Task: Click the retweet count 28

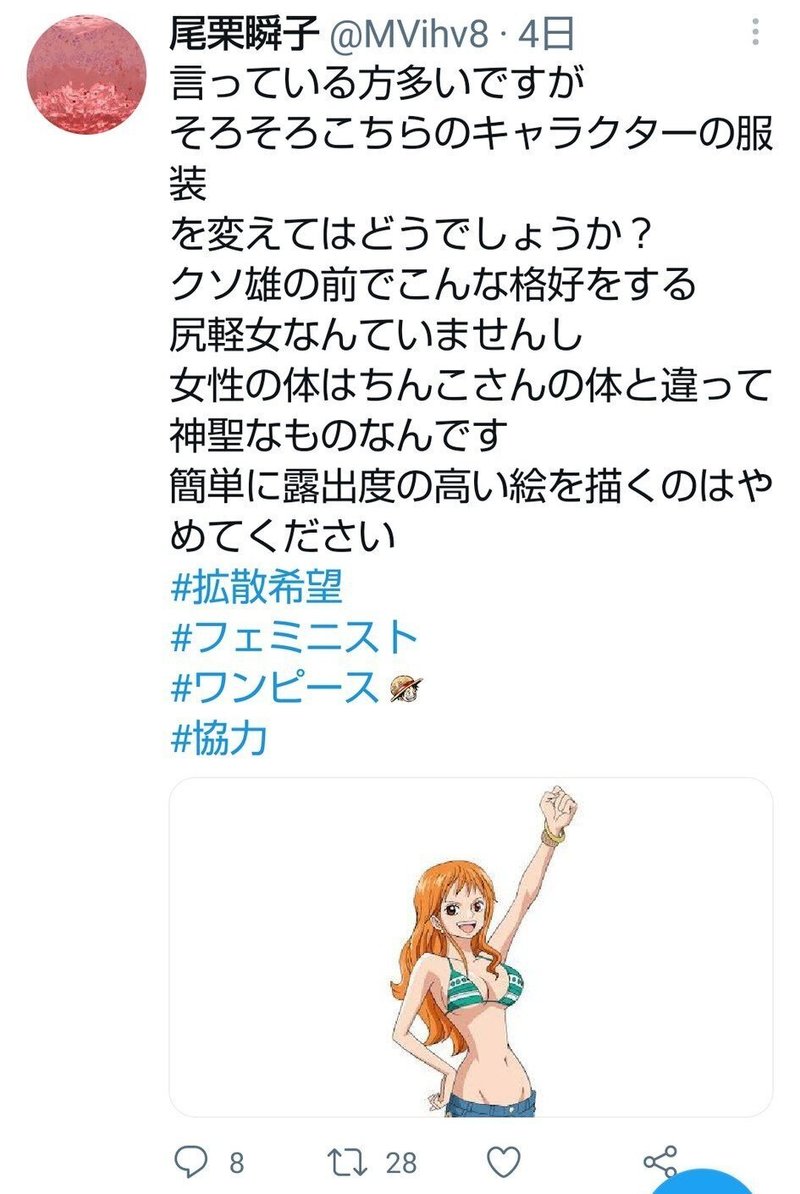Action: click(x=401, y=1163)
